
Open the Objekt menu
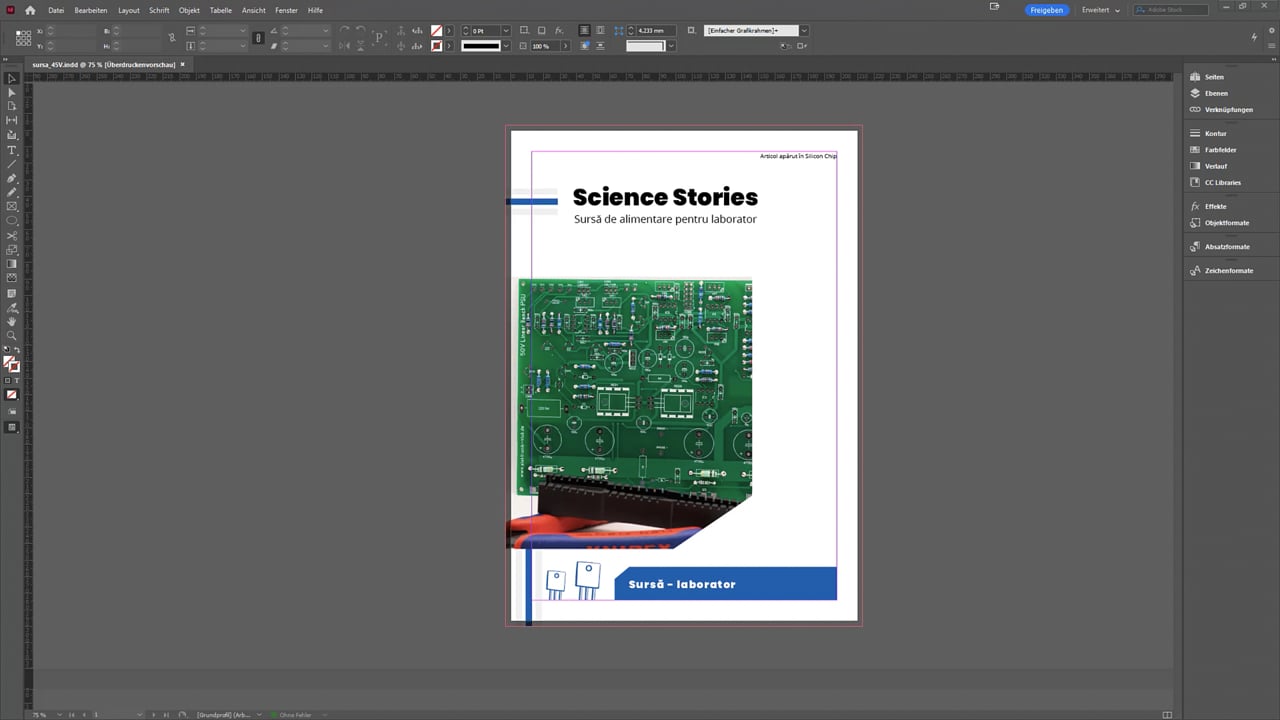point(189,10)
